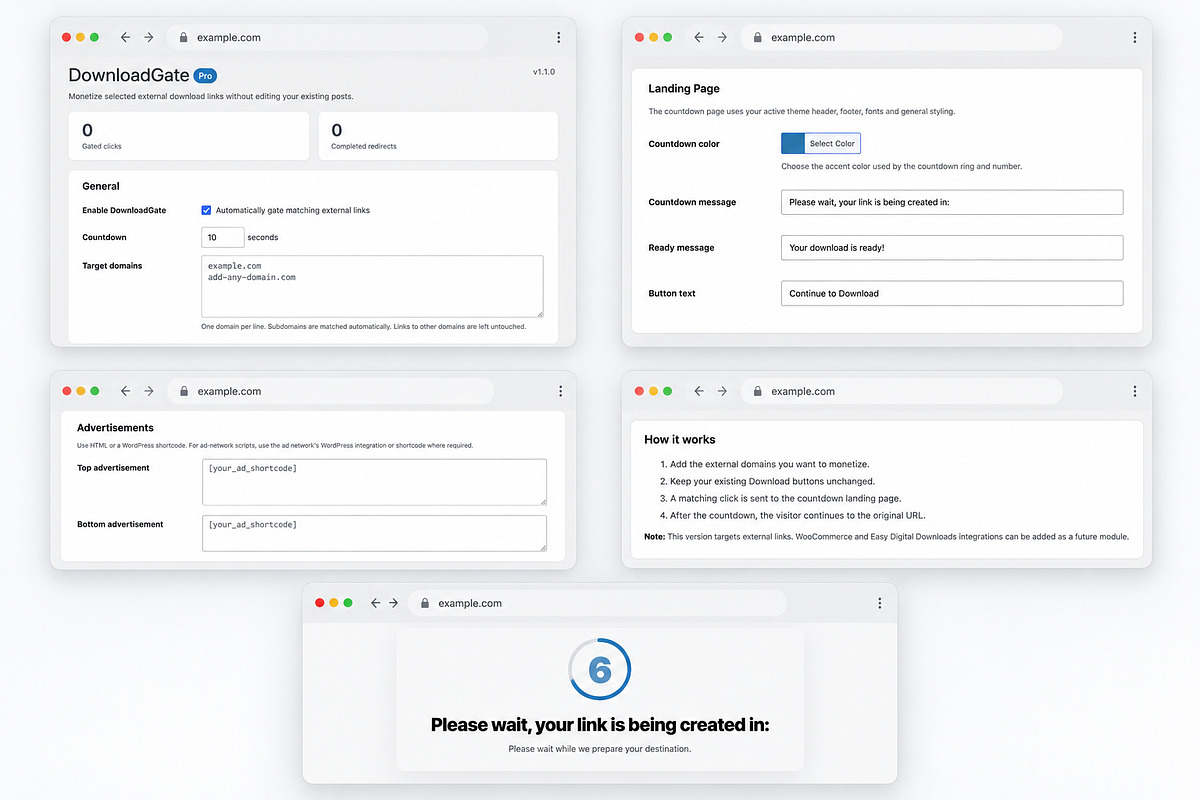Click the 'Landing Page' heading
This screenshot has height=800, width=1200.
click(684, 89)
